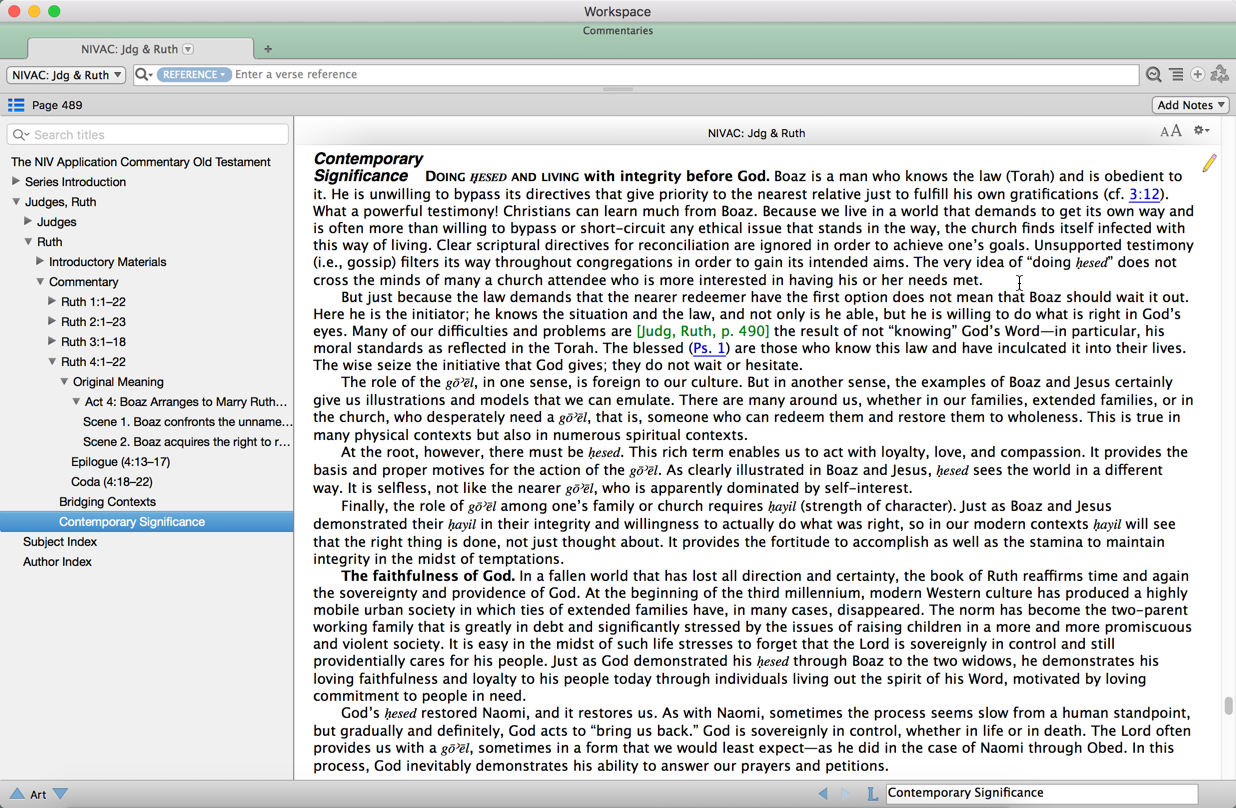Follow the Ps. 1 verse link
This screenshot has height=808, width=1236.
pos(709,349)
